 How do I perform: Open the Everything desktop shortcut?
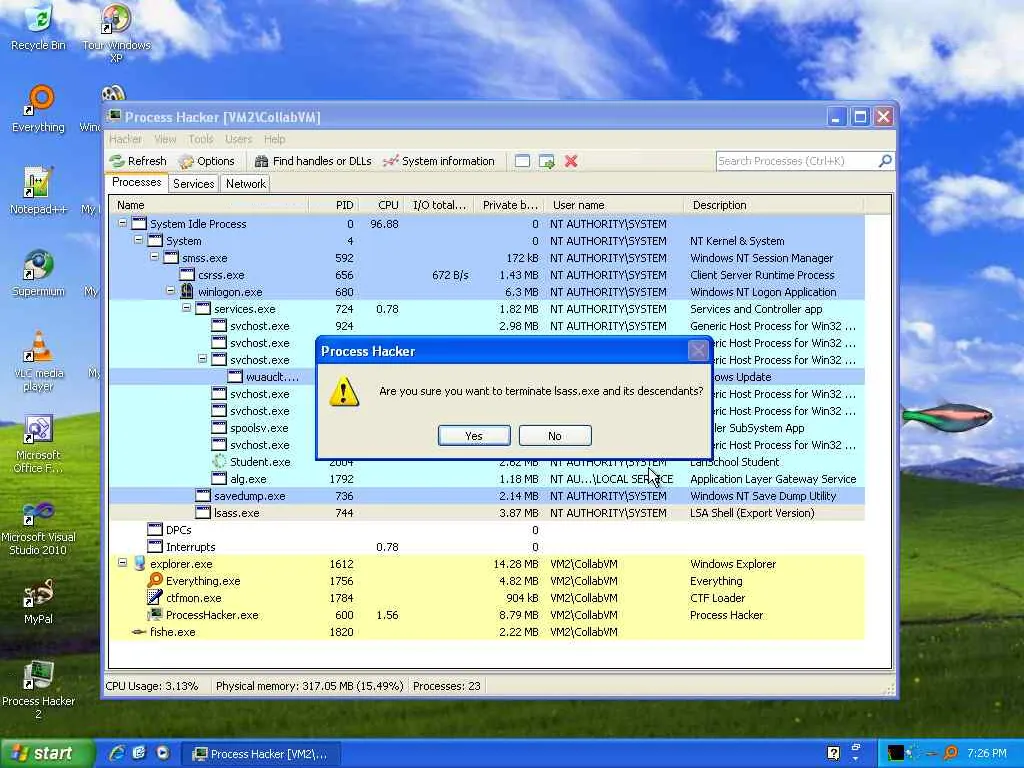38,109
